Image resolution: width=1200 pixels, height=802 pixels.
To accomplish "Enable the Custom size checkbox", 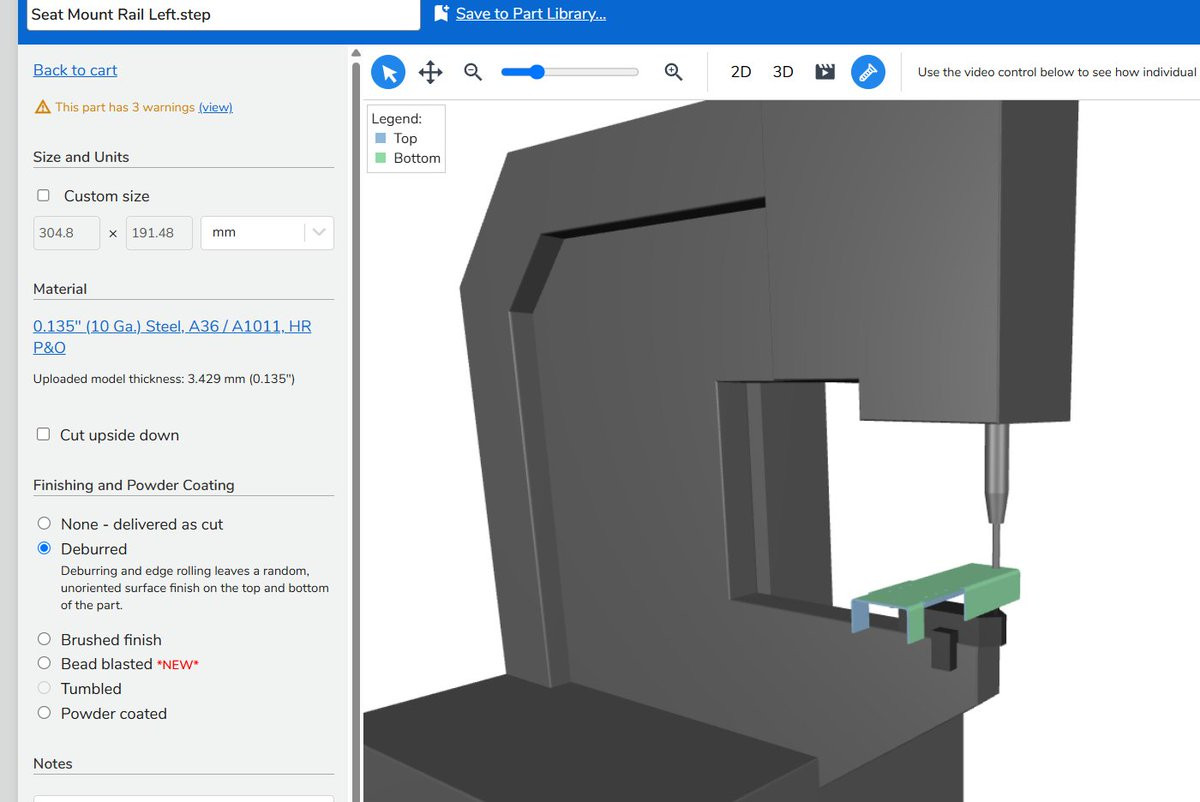I will (x=43, y=196).
